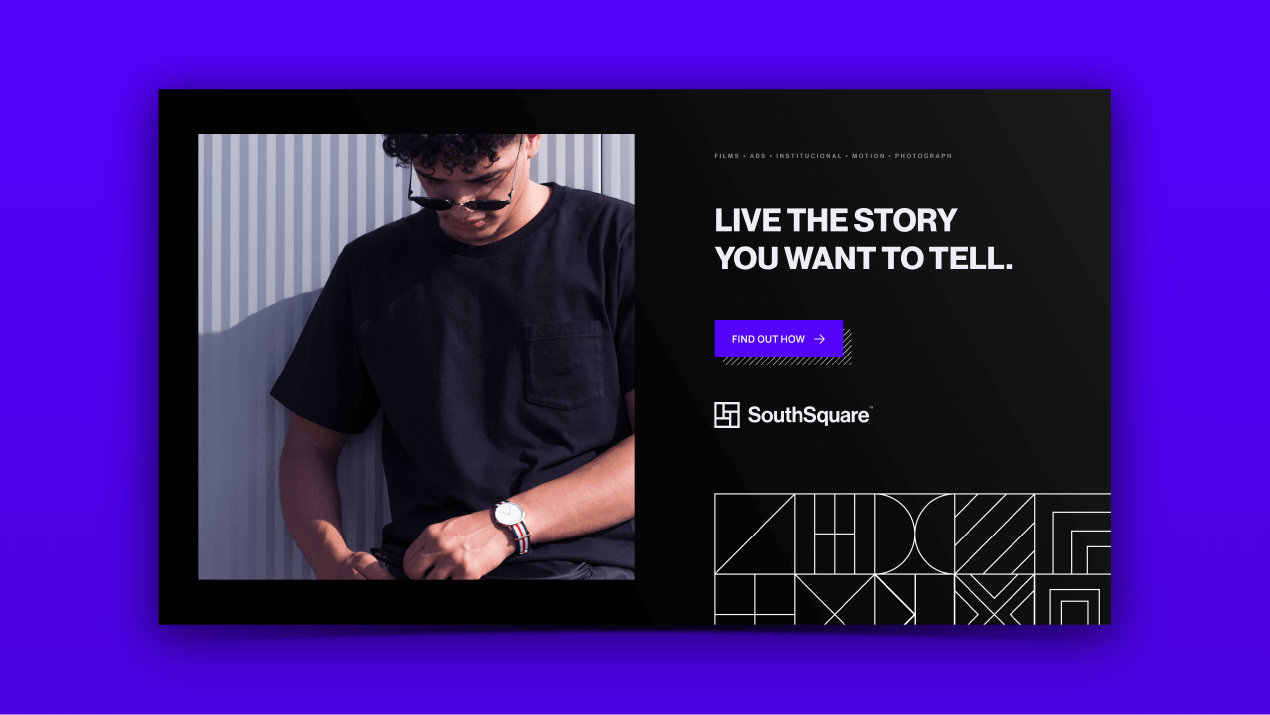Screen dimensions: 1270x715
Task: Click the top-right nested corner squares tile
Action: (x=1073, y=534)
